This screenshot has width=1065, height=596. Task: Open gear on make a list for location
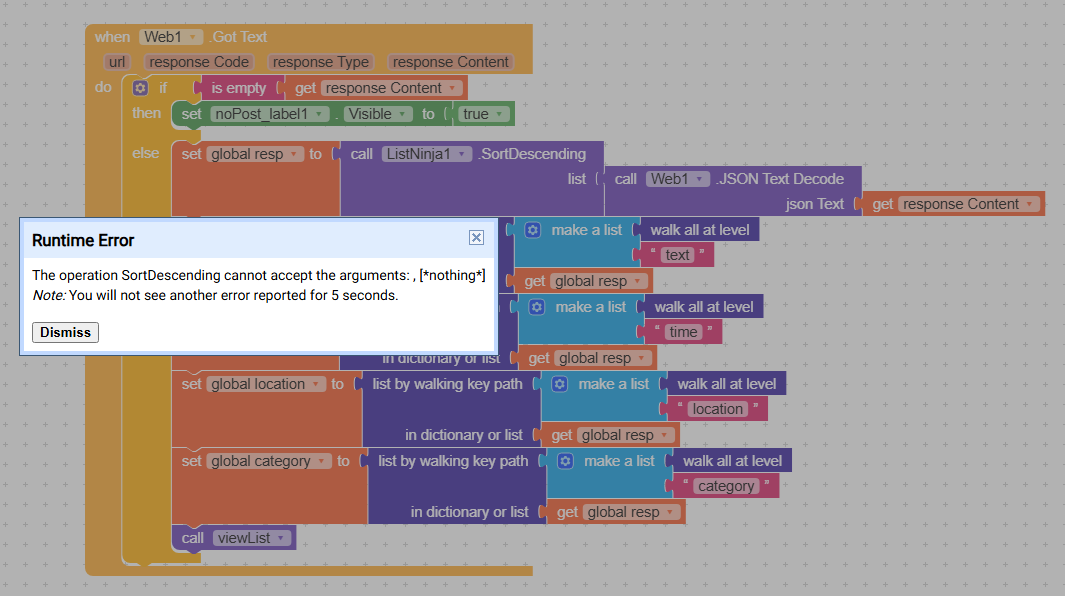pos(559,384)
